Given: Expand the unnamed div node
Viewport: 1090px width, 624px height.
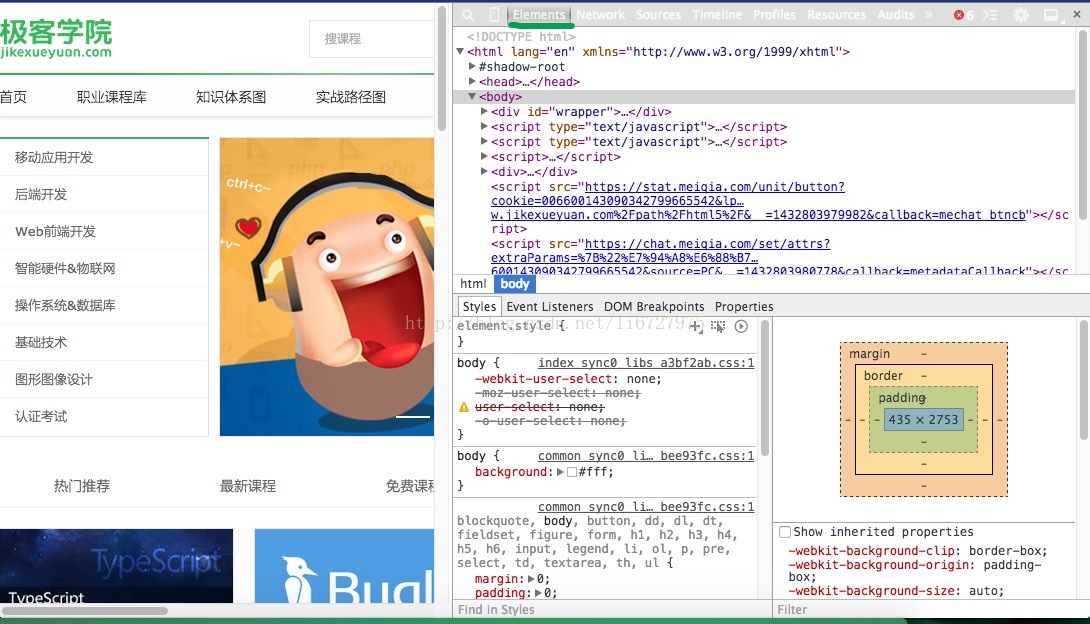Looking at the screenshot, I should [x=485, y=171].
